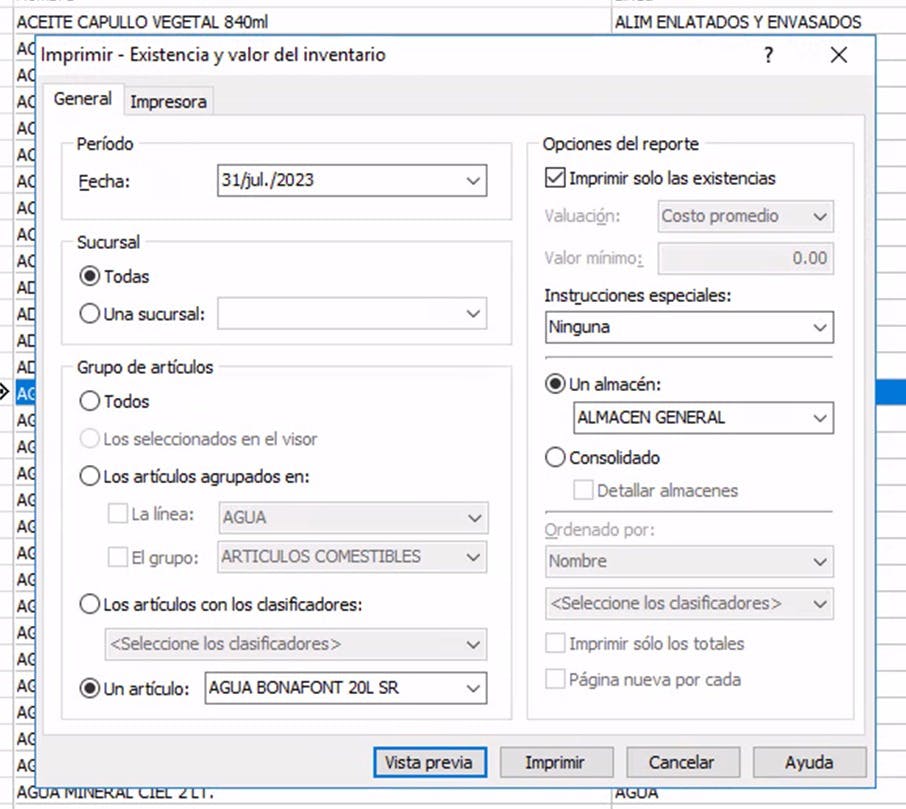Select Los artículos con los clasificadores option
Screen dimensions: 906x809
(90, 604)
